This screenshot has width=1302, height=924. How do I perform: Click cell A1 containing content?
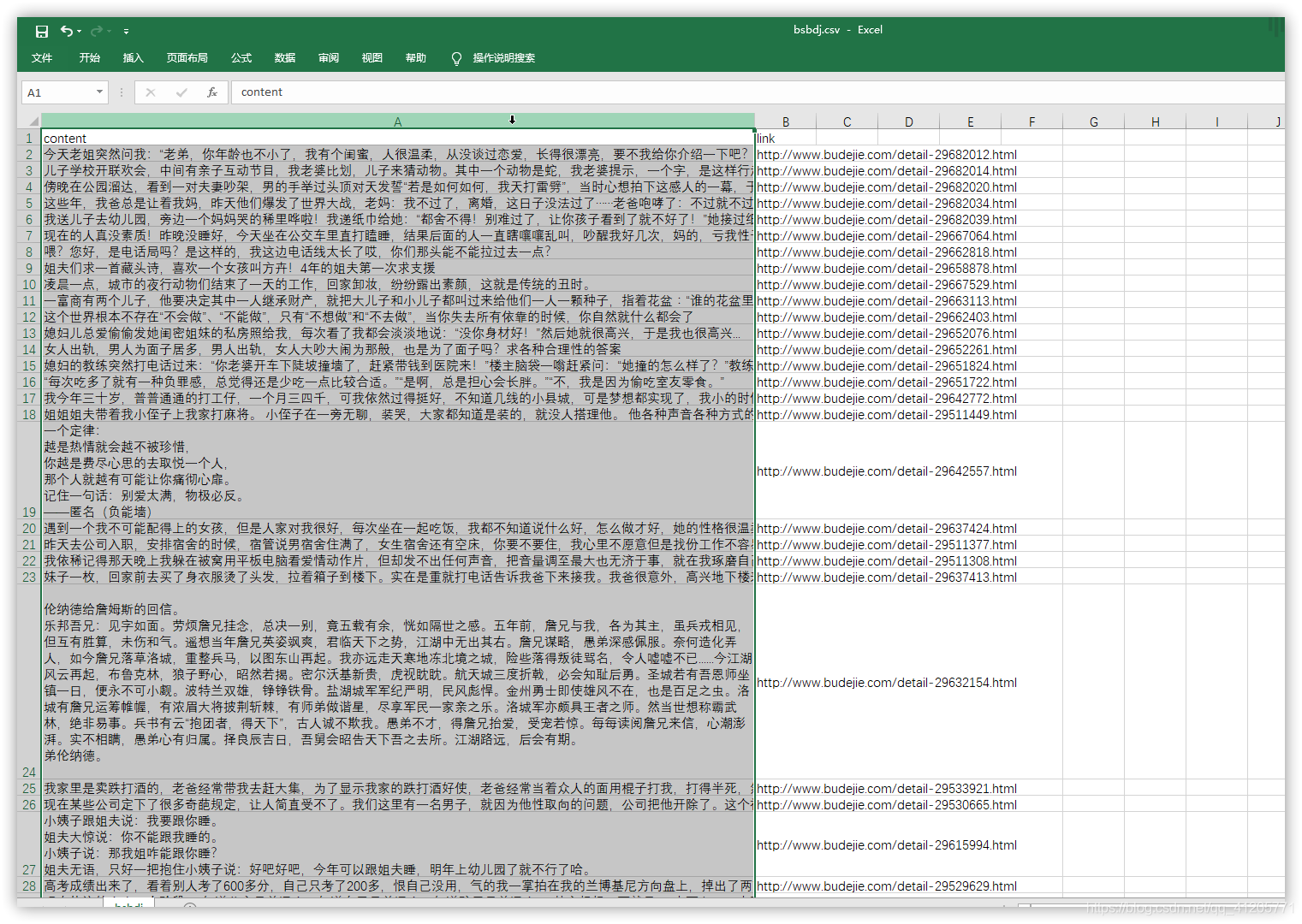coord(398,138)
